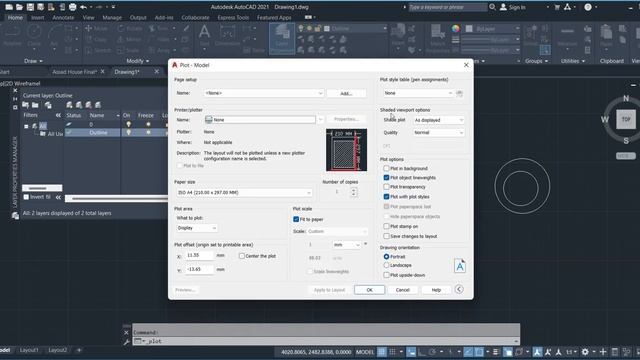The width and height of the screenshot is (640, 360).
Task: Click the New Group Filter icon in Layer Manager
Action: [36, 105]
